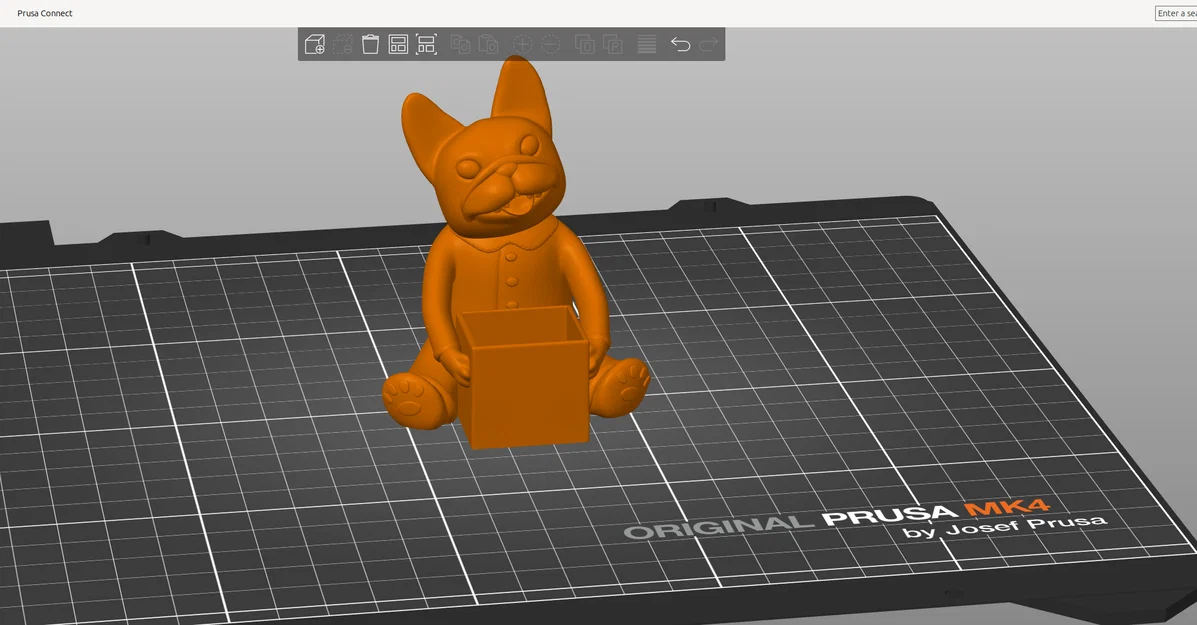This screenshot has height=625, width=1197.
Task: Open the Variable layer height tool
Action: (x=647, y=44)
